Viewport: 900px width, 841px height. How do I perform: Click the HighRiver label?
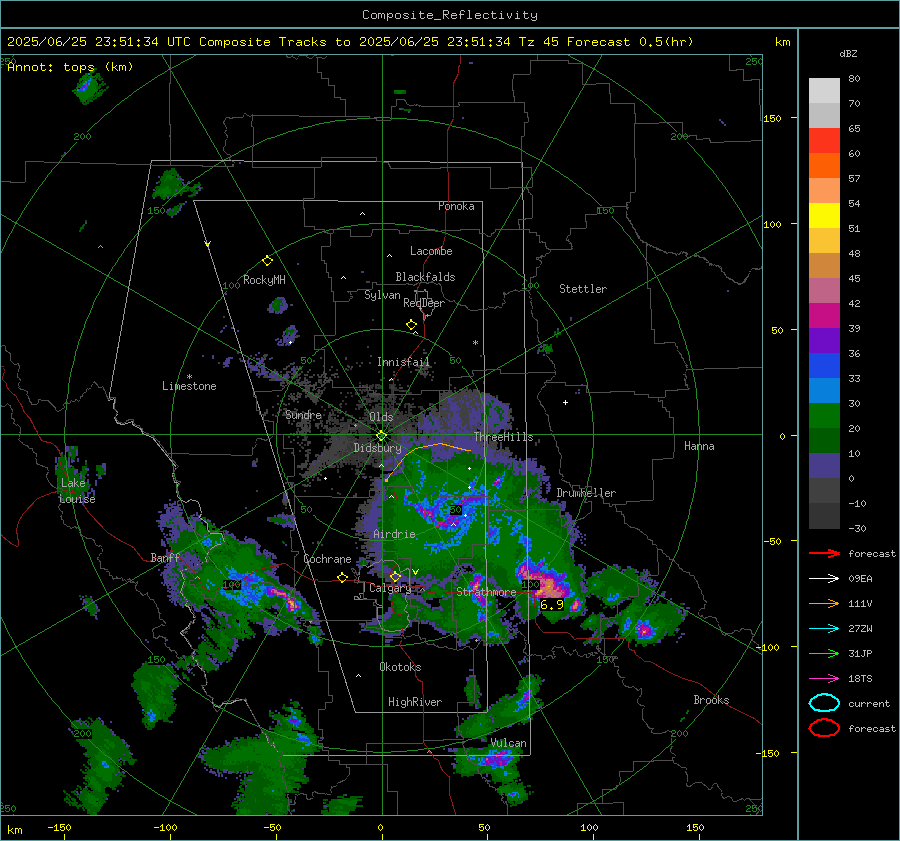click(x=415, y=702)
